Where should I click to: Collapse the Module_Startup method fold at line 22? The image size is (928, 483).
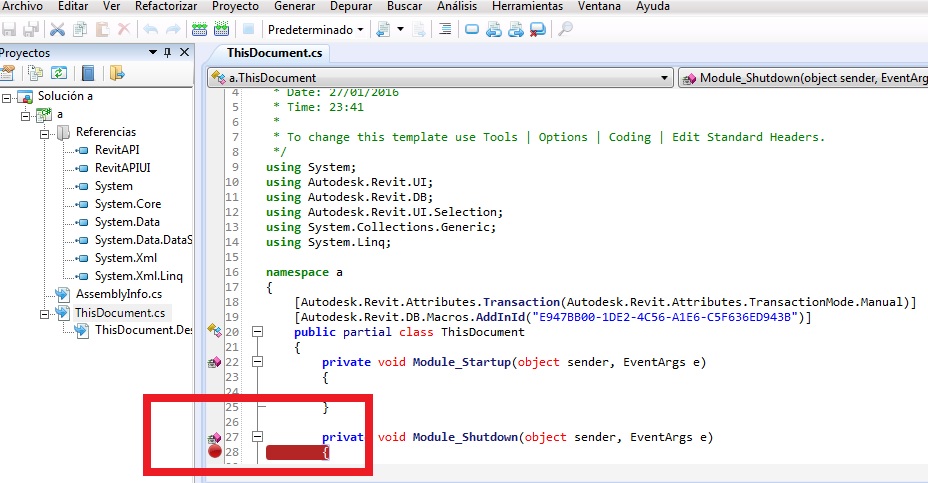257,362
